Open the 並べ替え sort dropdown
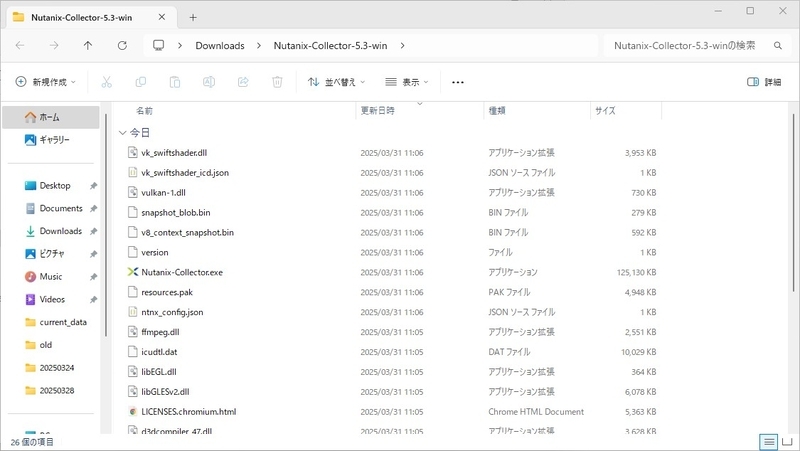Viewport: 800px width, 451px height. coord(337,82)
